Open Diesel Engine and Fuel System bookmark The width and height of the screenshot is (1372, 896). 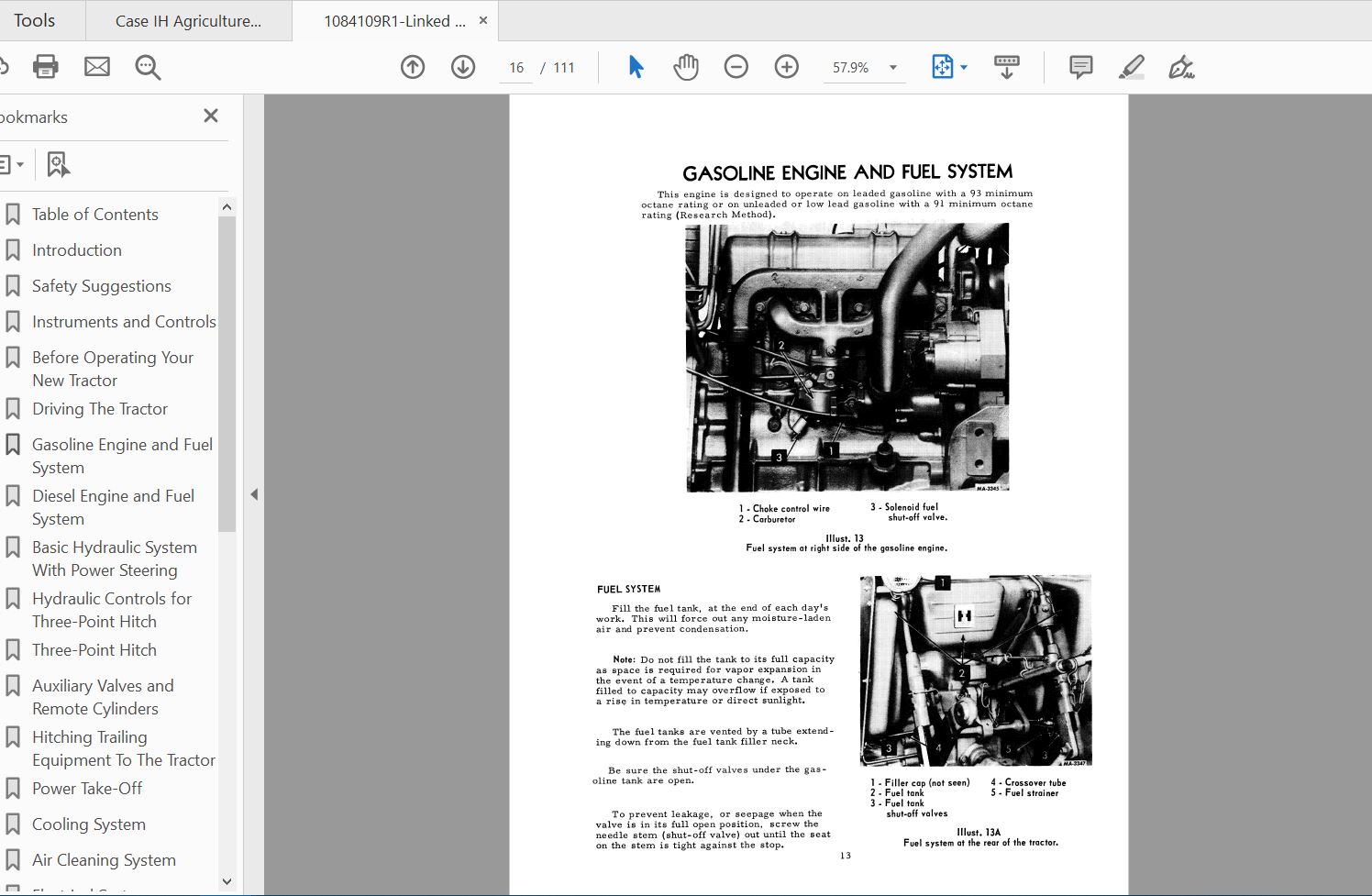coord(113,507)
